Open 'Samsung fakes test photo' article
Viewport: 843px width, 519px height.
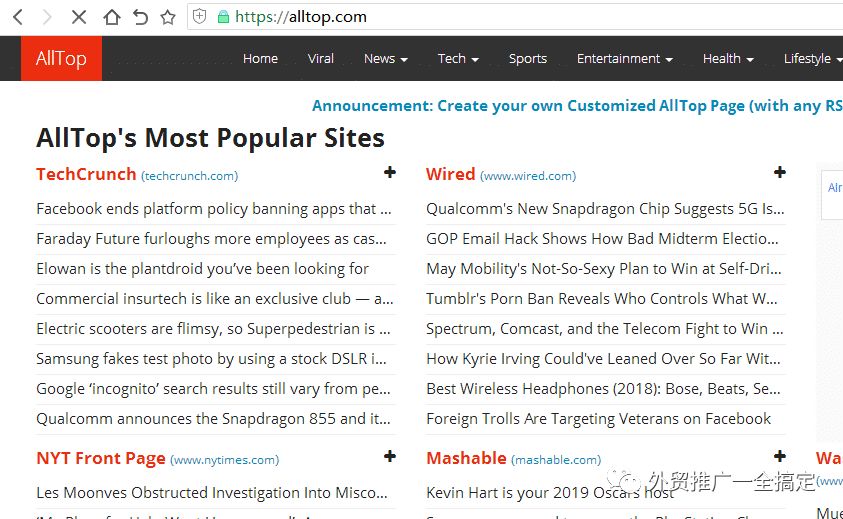point(211,359)
